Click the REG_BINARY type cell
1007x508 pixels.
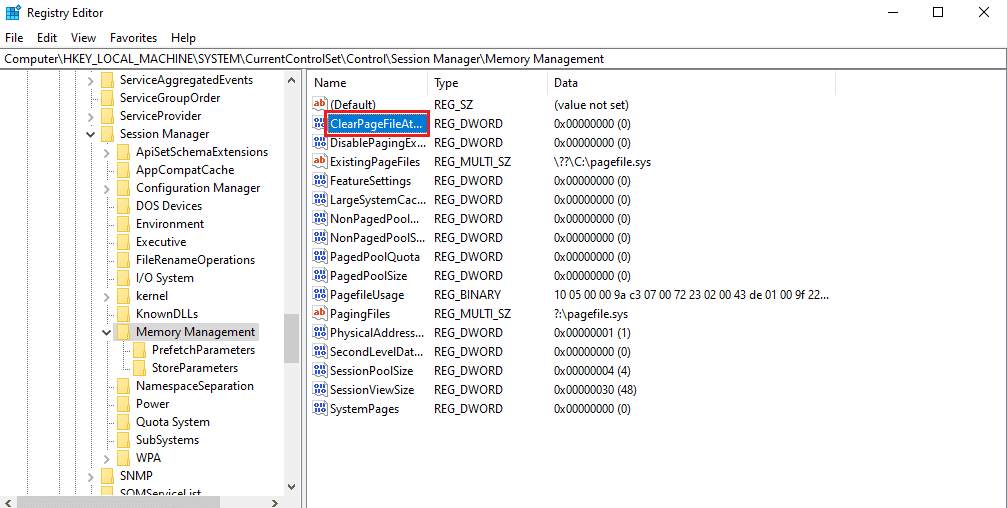468,295
